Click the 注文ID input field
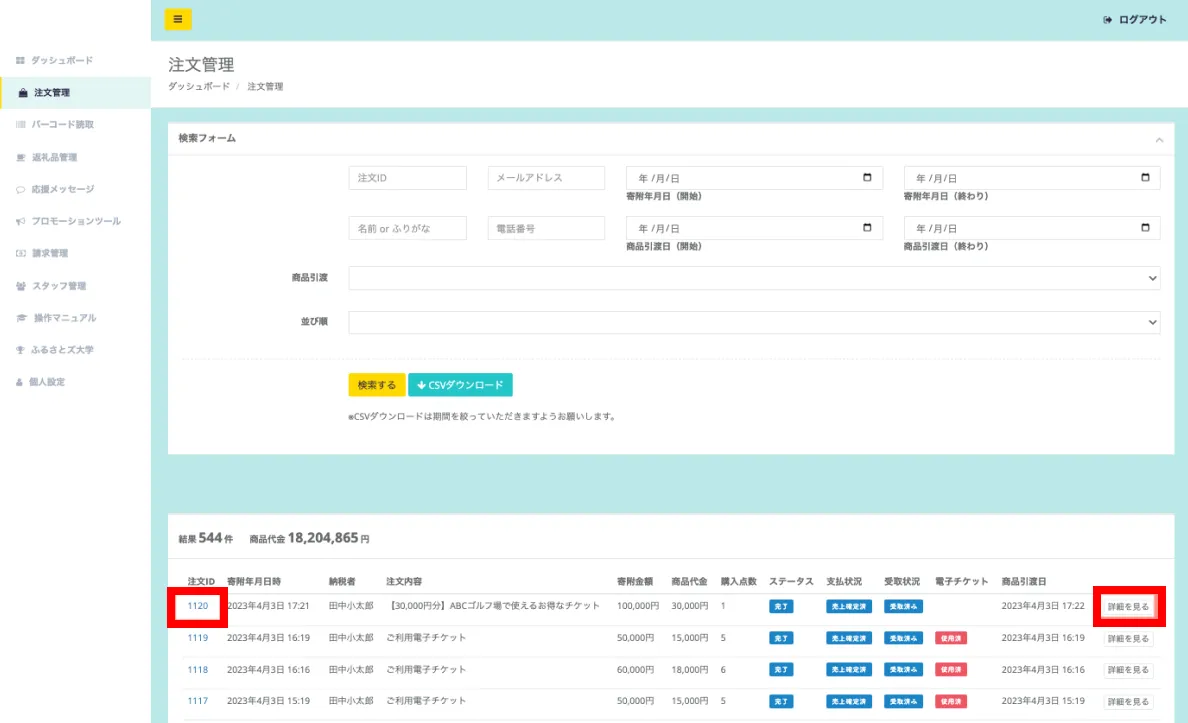 pyautogui.click(x=408, y=178)
